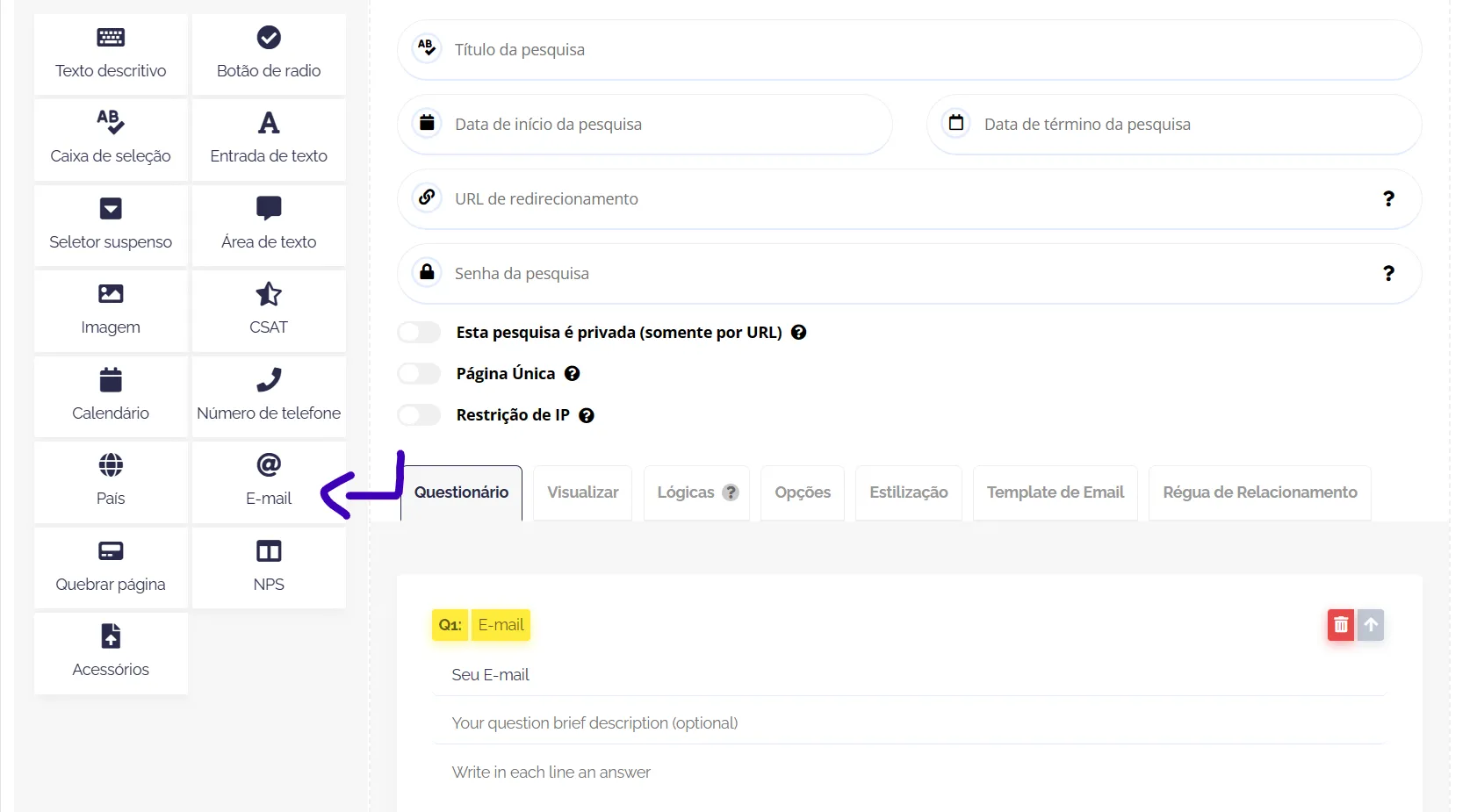This screenshot has height=812, width=1477.
Task: Edit the Seu E-mail question title
Action: (x=910, y=675)
